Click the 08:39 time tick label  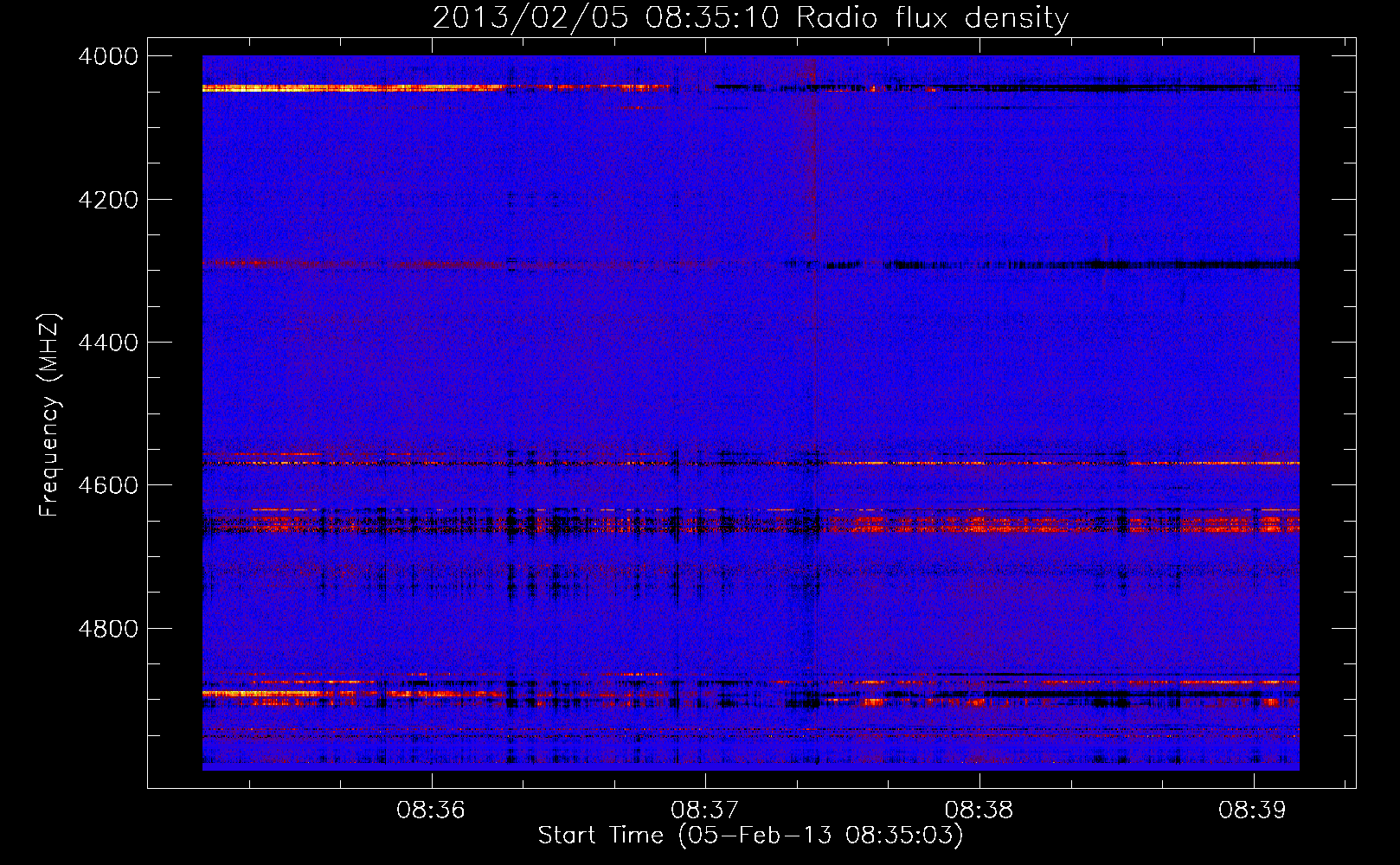pos(1253,811)
